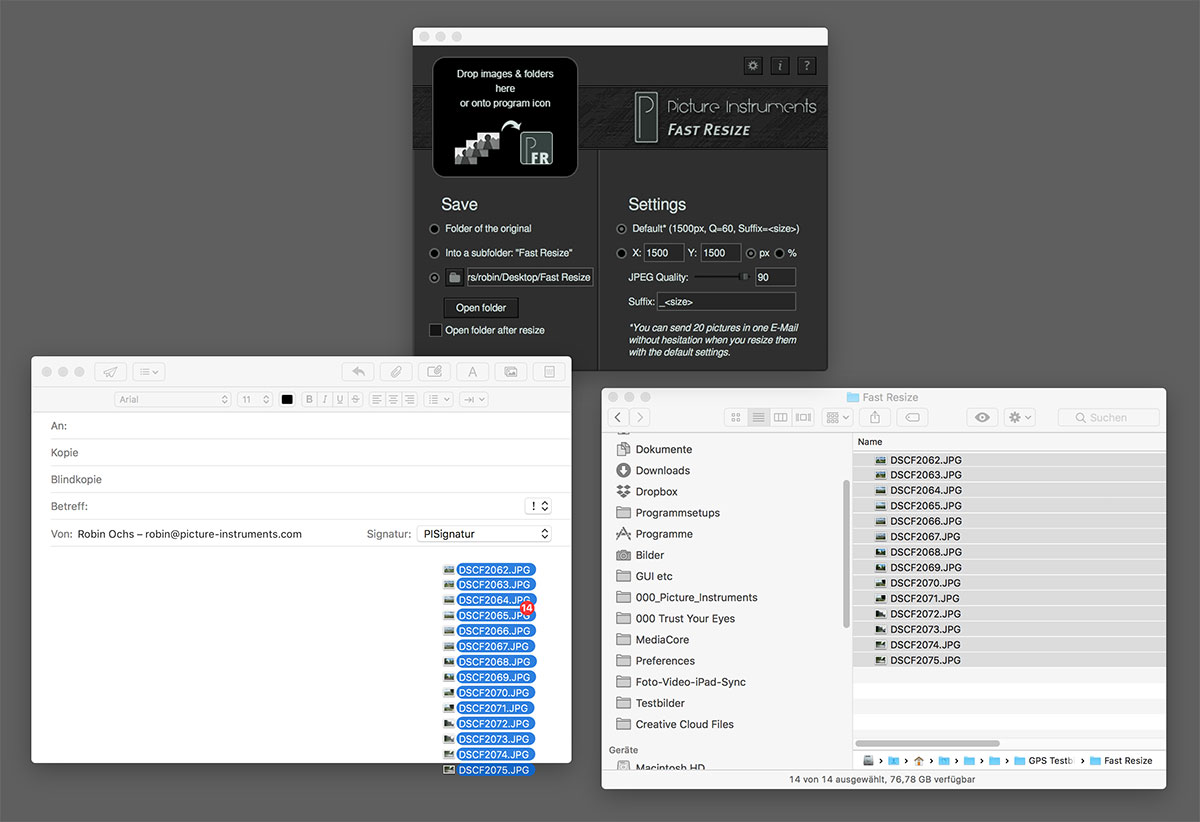Open the header fields dropdown in Mail toolbar
This screenshot has width=1200, height=822.
[x=148, y=372]
